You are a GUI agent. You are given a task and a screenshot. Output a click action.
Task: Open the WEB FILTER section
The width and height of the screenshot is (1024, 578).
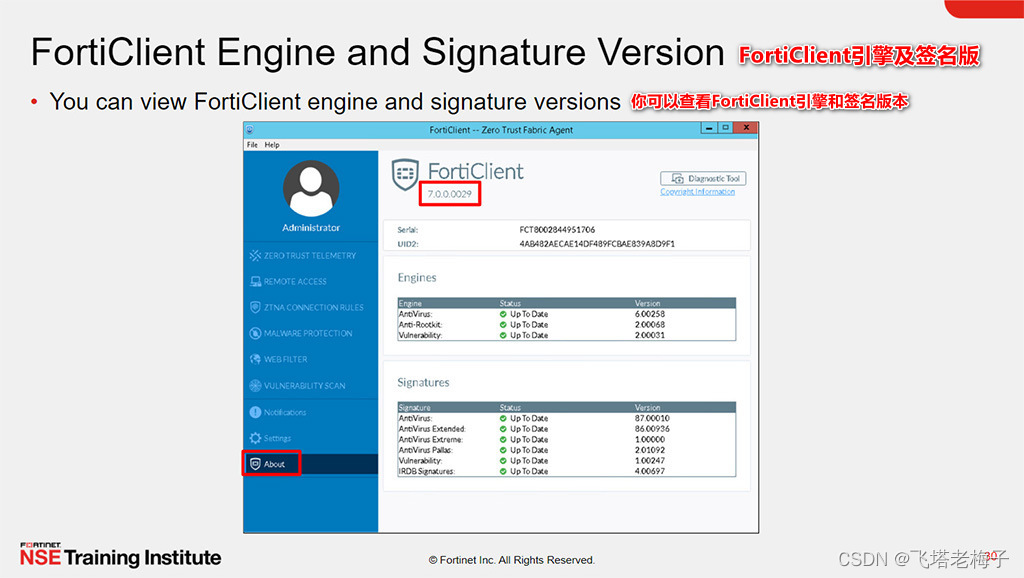285,359
